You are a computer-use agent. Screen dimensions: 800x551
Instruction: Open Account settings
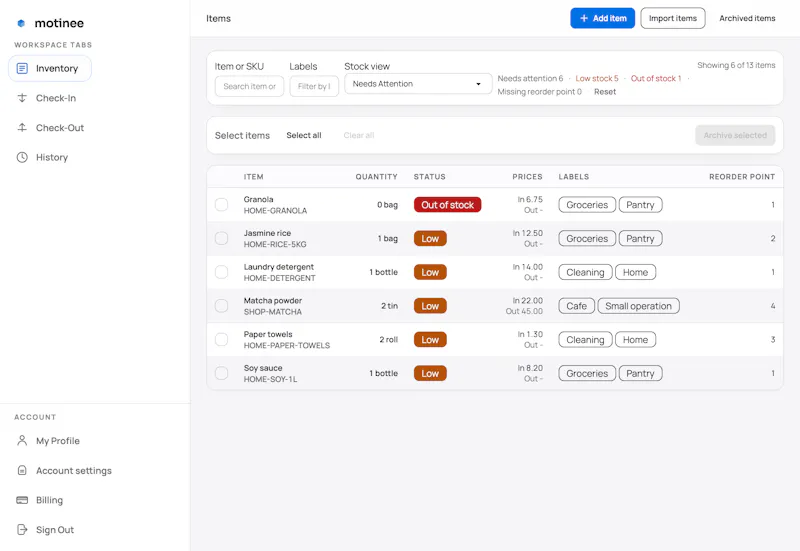(73, 470)
